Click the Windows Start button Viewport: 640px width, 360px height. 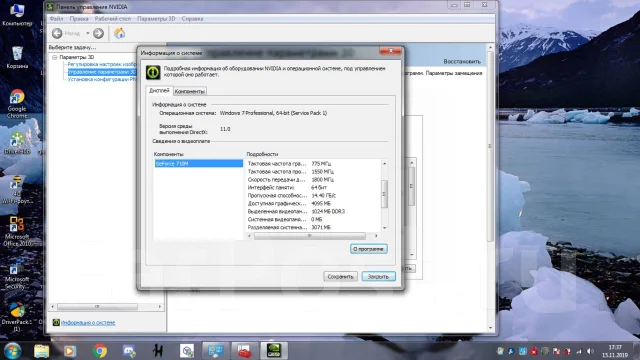point(12,351)
